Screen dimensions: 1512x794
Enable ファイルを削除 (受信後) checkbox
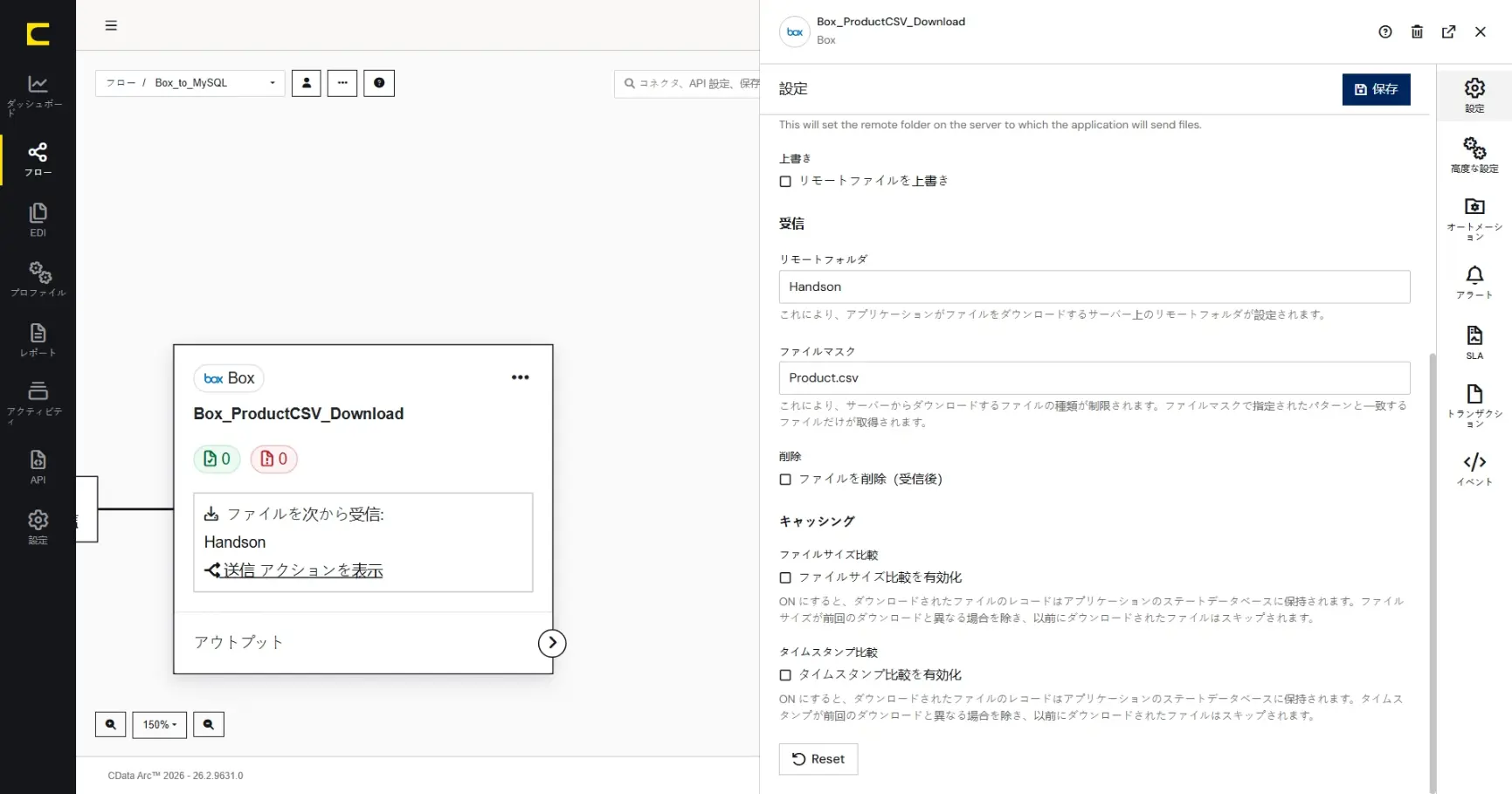(785, 480)
